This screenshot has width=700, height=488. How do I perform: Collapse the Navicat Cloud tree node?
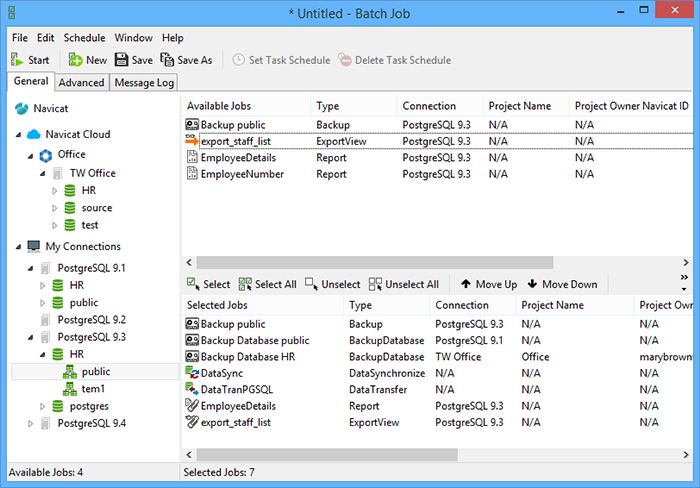pyautogui.click(x=18, y=134)
